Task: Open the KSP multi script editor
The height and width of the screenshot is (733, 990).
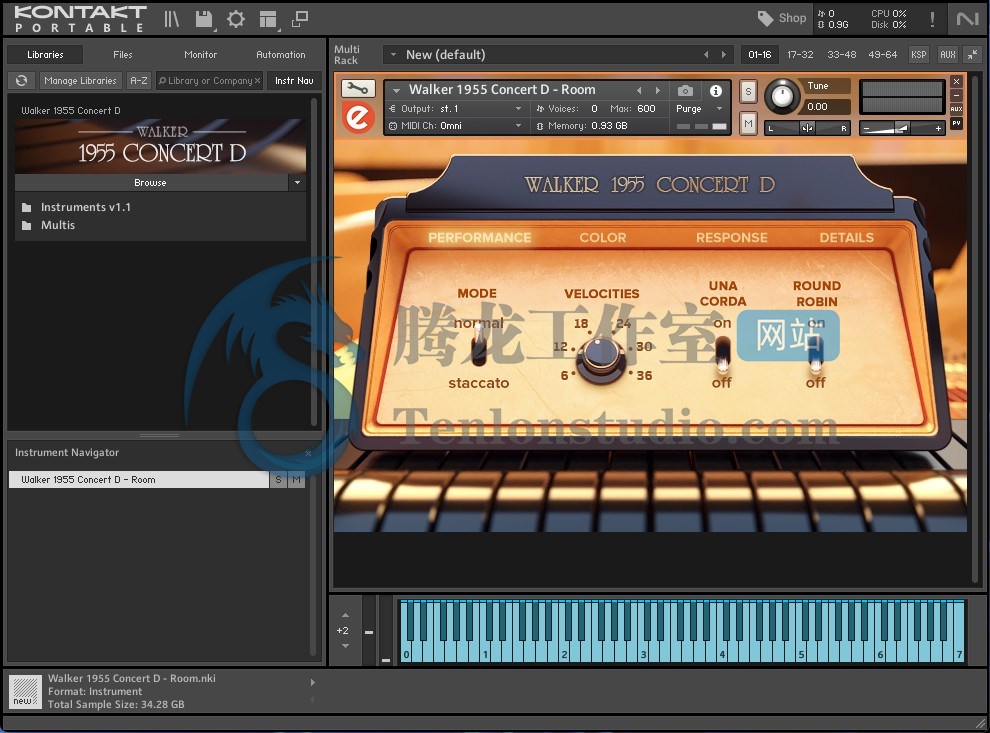Action: (x=919, y=55)
